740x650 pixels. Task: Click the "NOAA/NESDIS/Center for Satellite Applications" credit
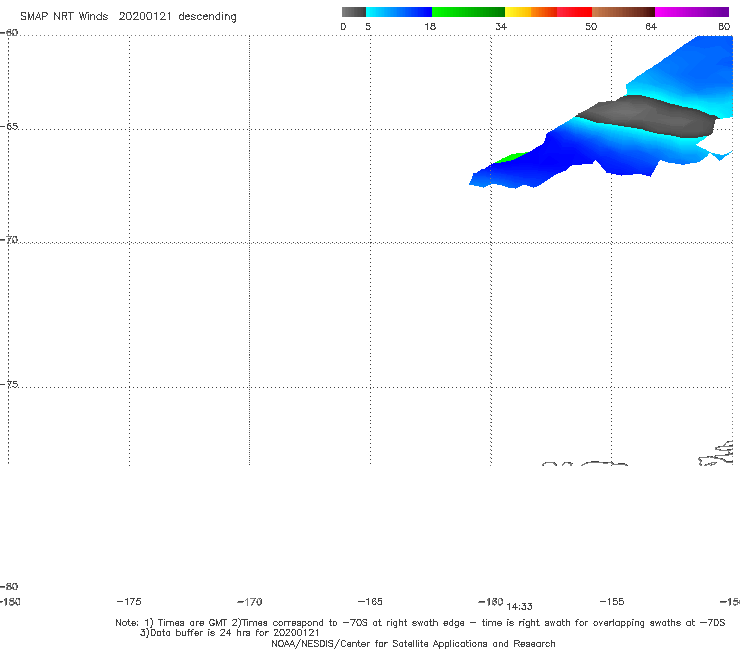tap(413, 644)
